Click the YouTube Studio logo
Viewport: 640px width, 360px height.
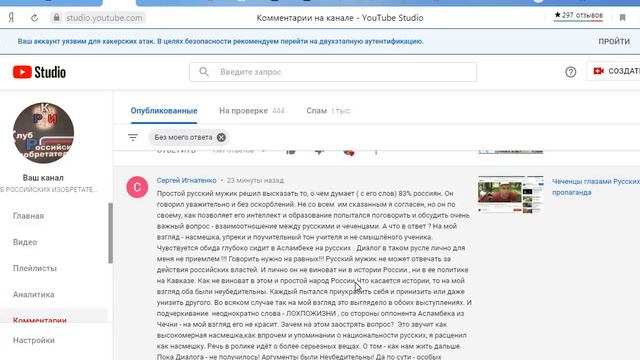[x=39, y=72]
